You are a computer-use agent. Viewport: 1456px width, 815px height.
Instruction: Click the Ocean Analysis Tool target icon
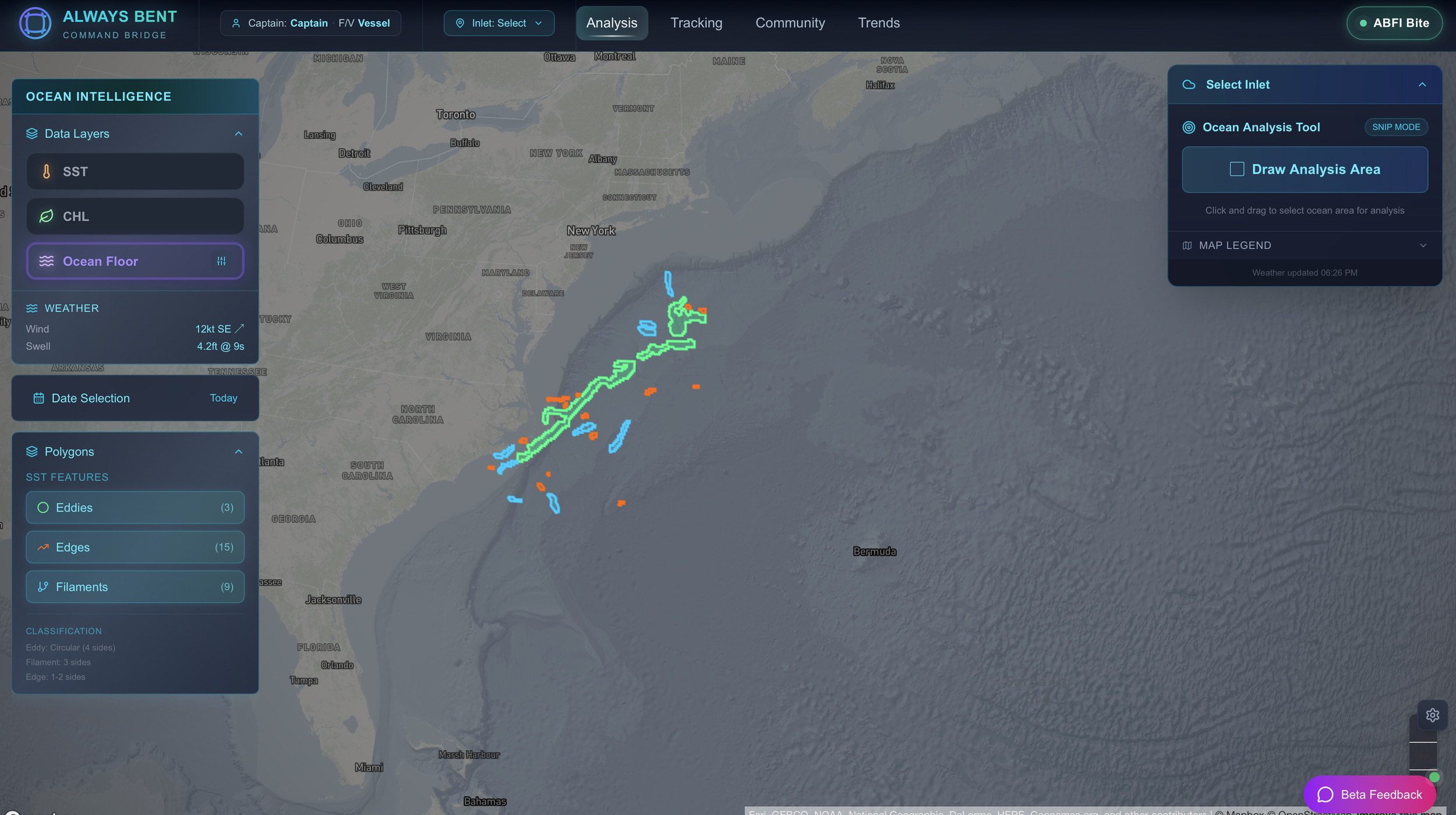pos(1189,127)
